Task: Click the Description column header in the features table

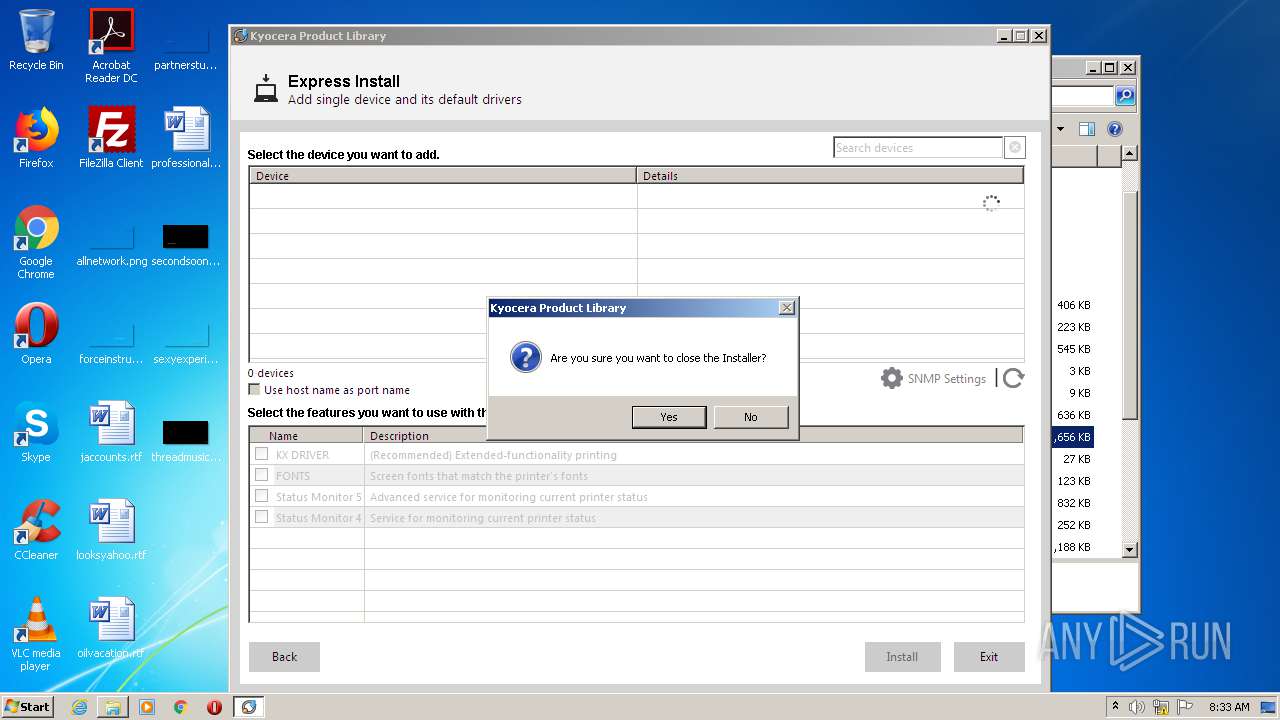Action: 693,436
